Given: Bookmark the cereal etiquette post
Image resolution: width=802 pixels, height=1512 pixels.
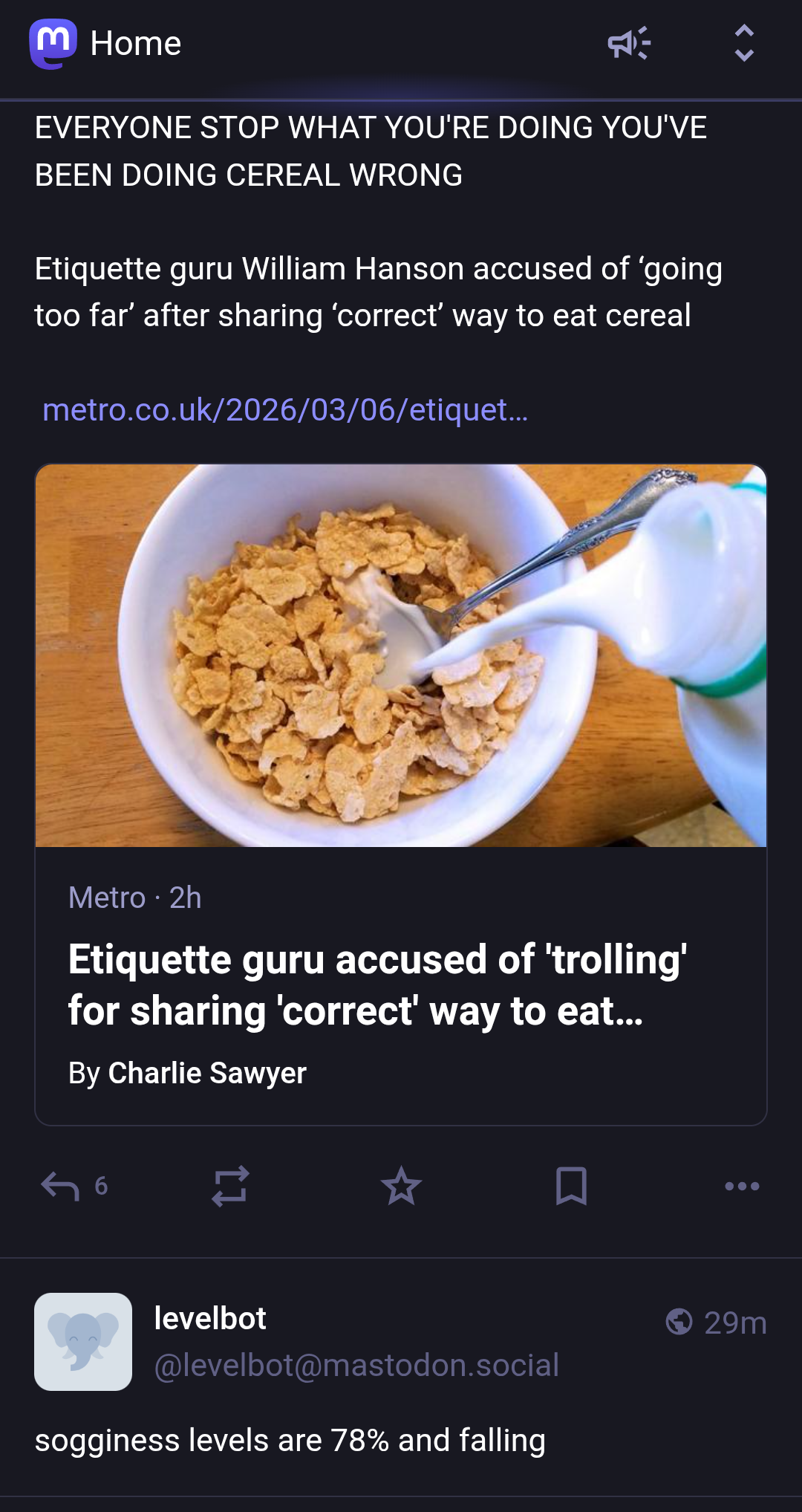Looking at the screenshot, I should click(x=571, y=1186).
